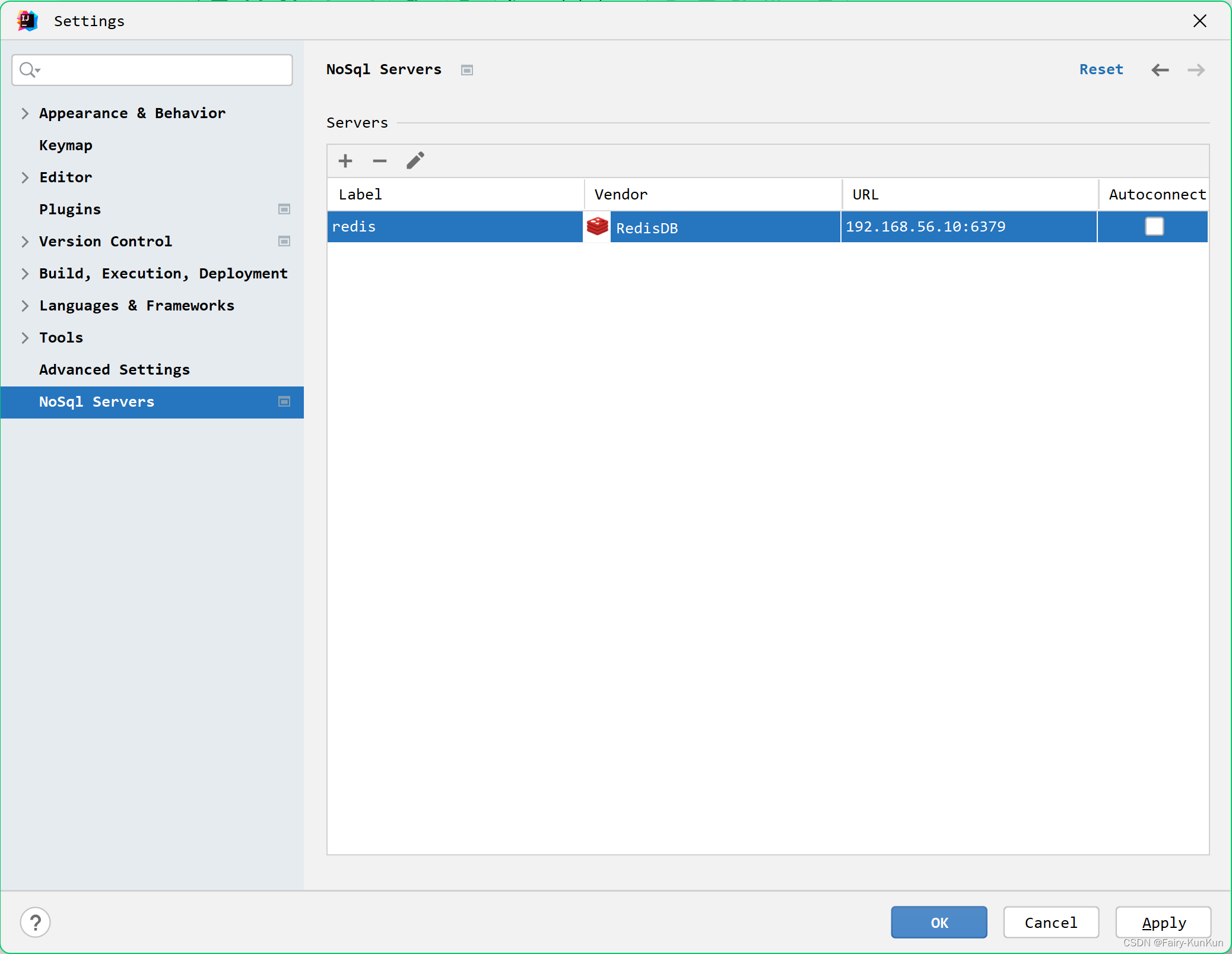Viewport: 1232px width, 954px height.
Task: Click the add server plus icon
Action: (x=345, y=161)
